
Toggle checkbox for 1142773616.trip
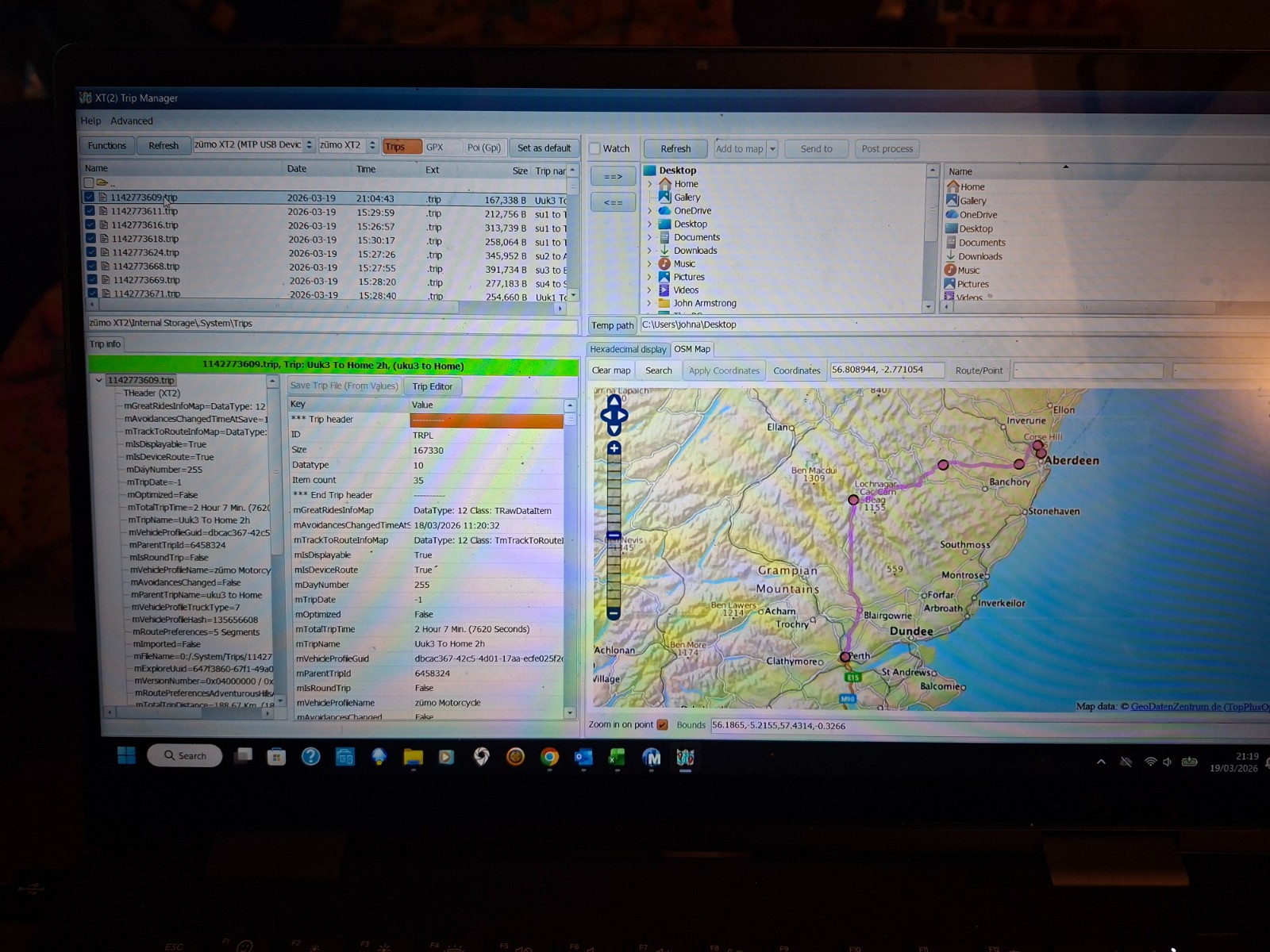90,225
